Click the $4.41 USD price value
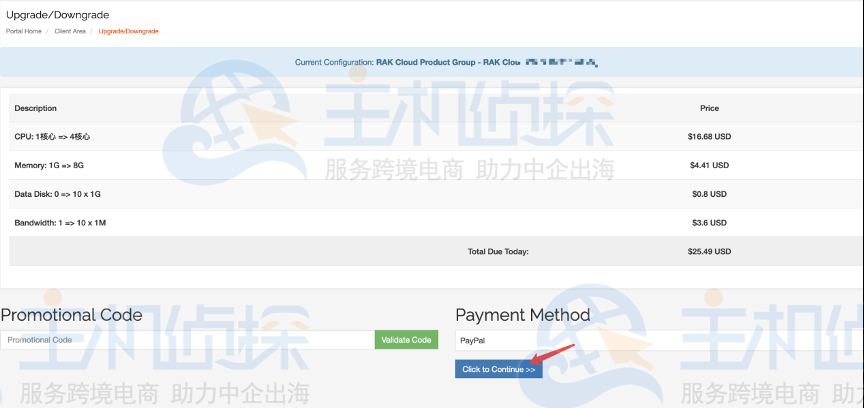The width and height of the screenshot is (864, 408). click(x=709, y=165)
